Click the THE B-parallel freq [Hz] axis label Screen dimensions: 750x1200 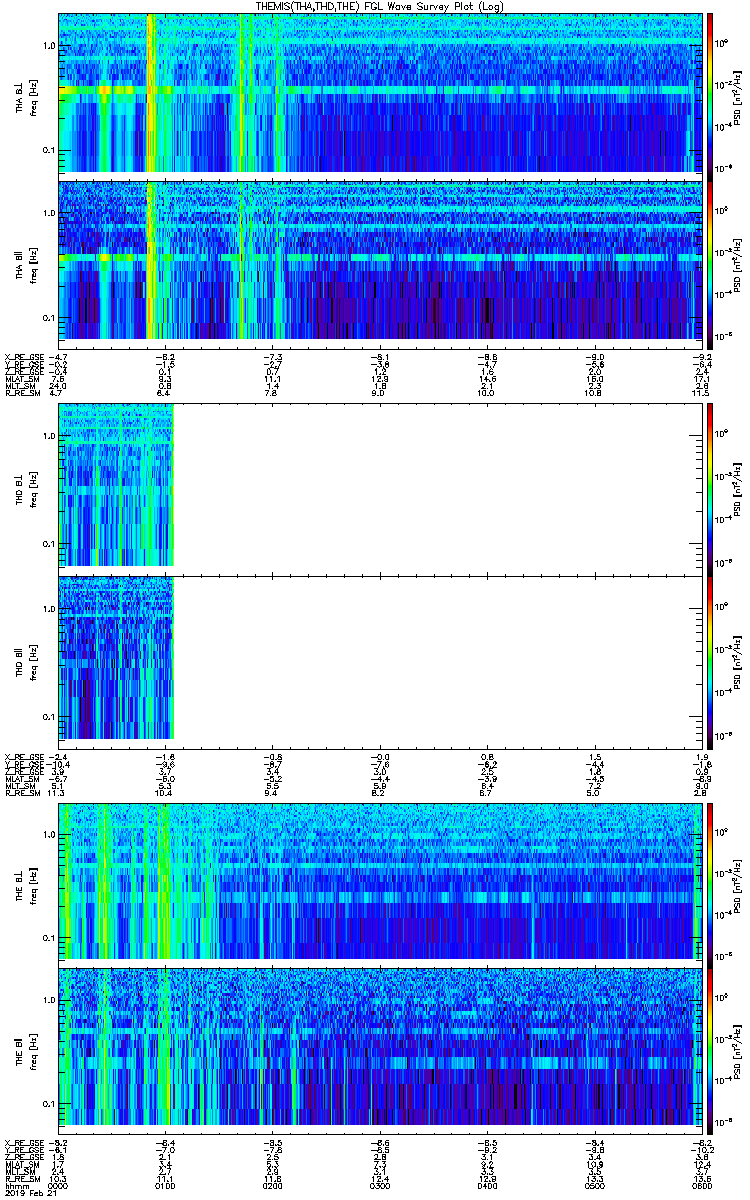(32, 1053)
